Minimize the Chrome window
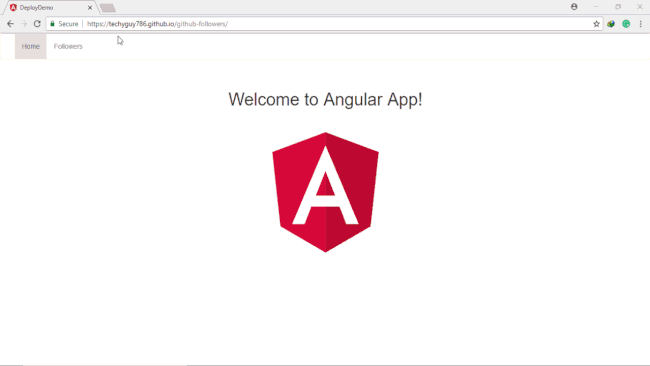The height and width of the screenshot is (366, 650). click(596, 7)
